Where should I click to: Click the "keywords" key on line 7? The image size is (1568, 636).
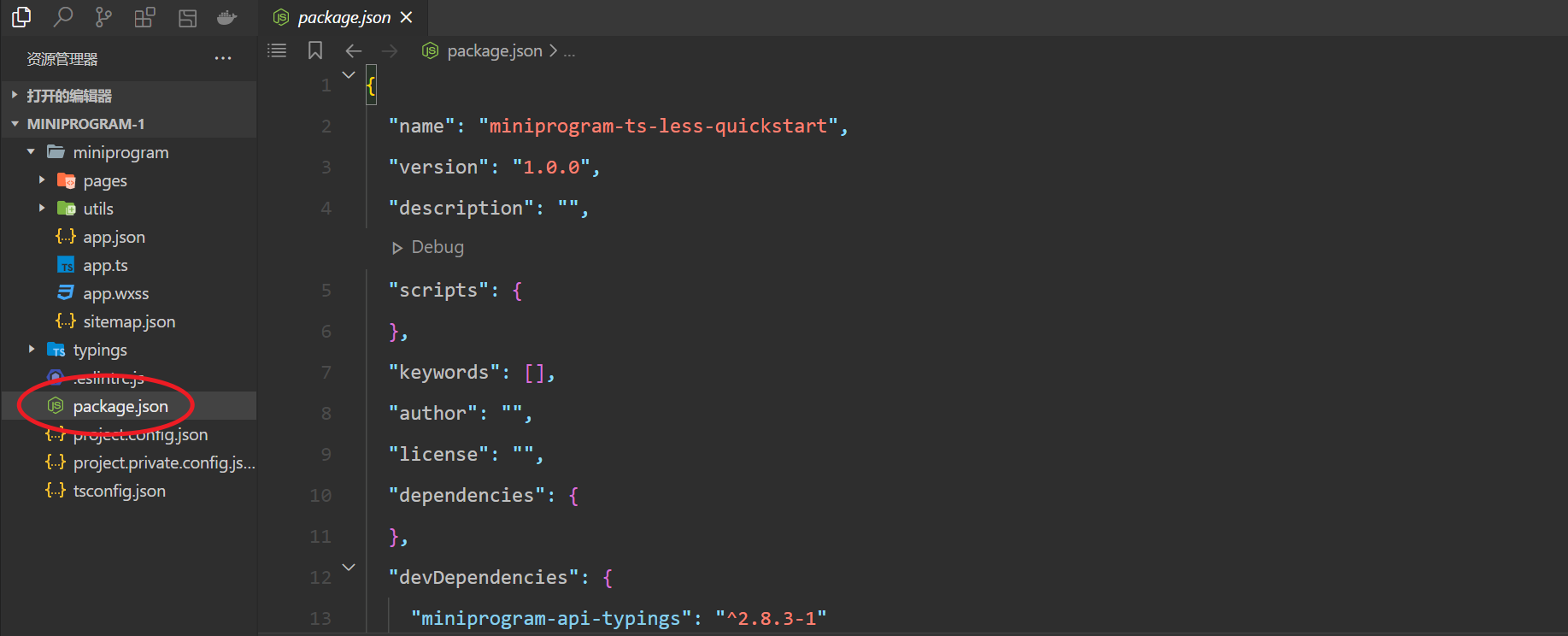point(444,372)
